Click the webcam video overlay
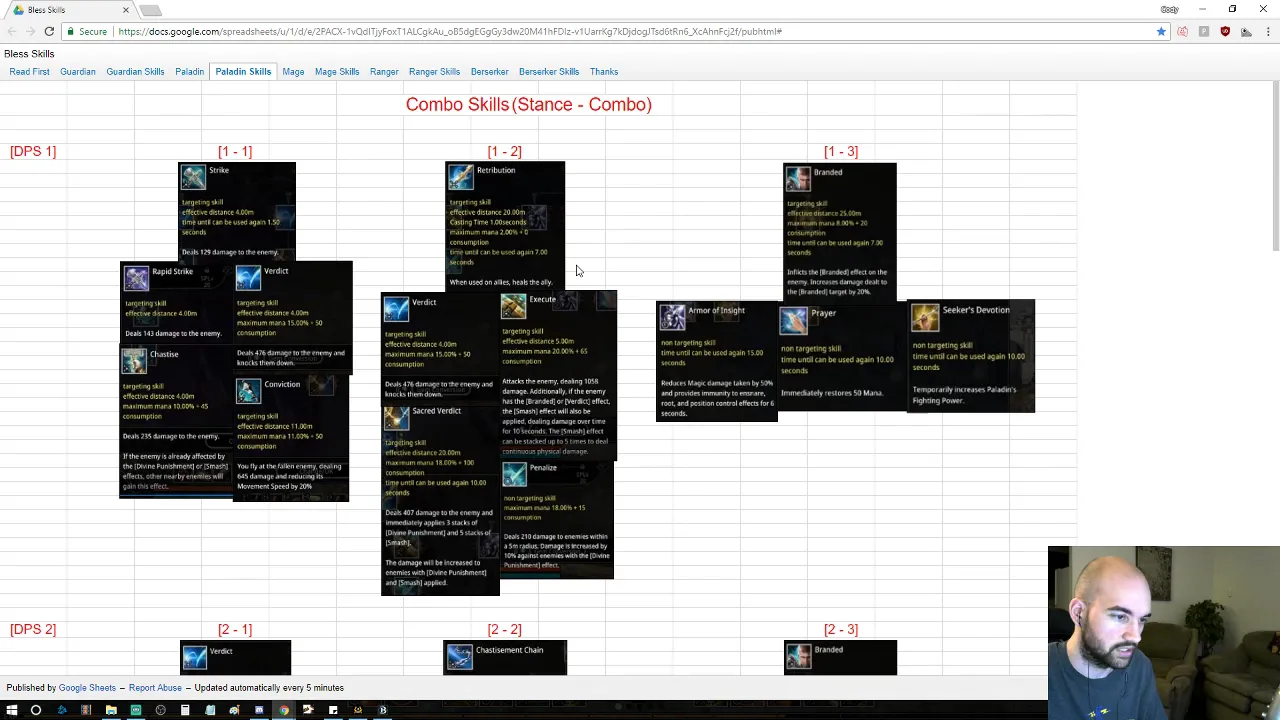1280x720 pixels. point(1163,632)
